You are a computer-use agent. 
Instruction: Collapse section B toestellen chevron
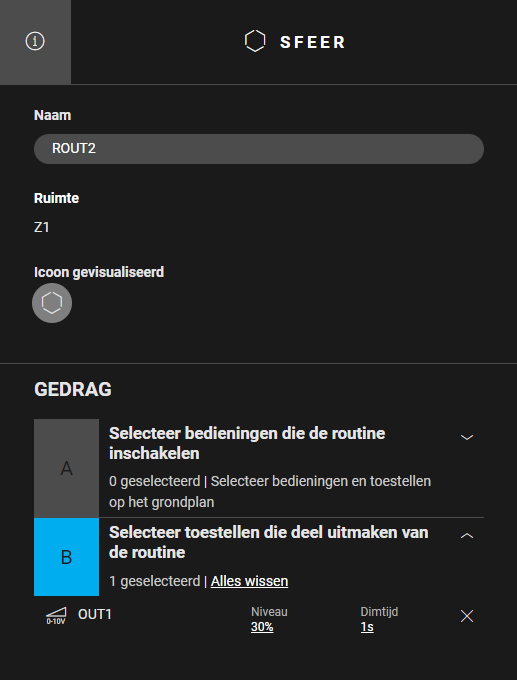pyautogui.click(x=467, y=536)
